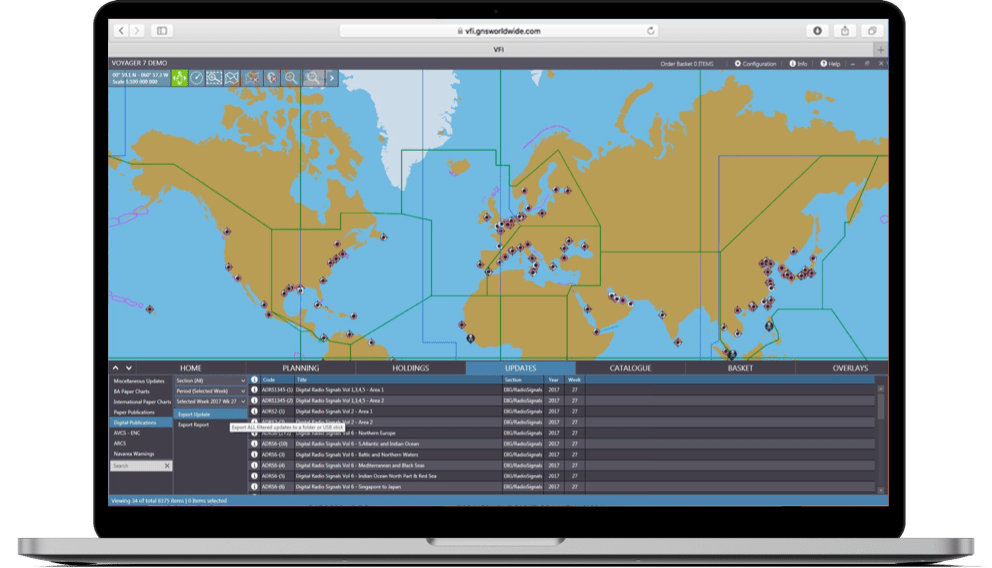Expand the map toolbar arrow
The height and width of the screenshot is (568, 992).
(x=332, y=77)
